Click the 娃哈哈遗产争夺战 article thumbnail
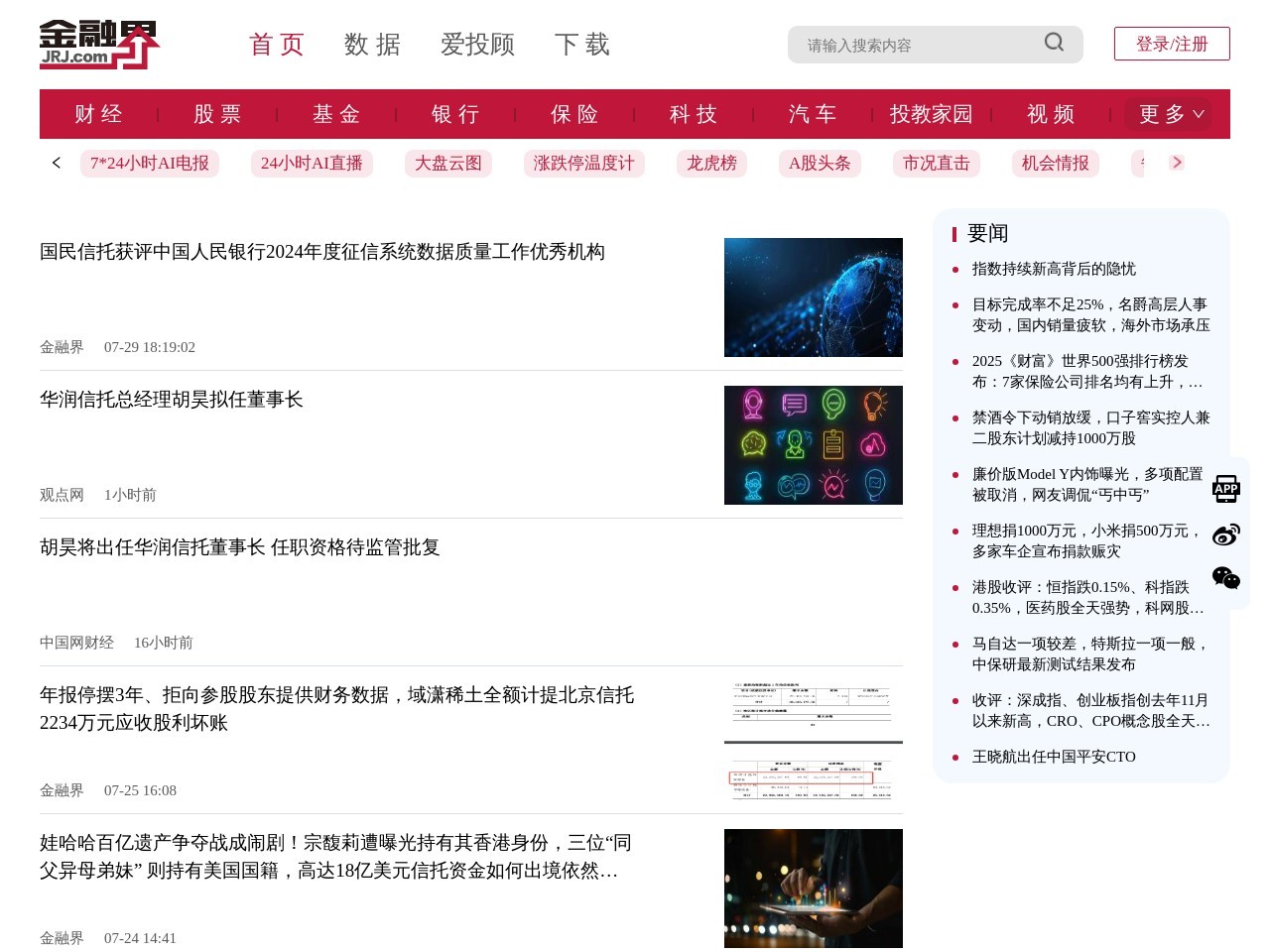Image resolution: width=1270 pixels, height=952 pixels. pos(814,889)
